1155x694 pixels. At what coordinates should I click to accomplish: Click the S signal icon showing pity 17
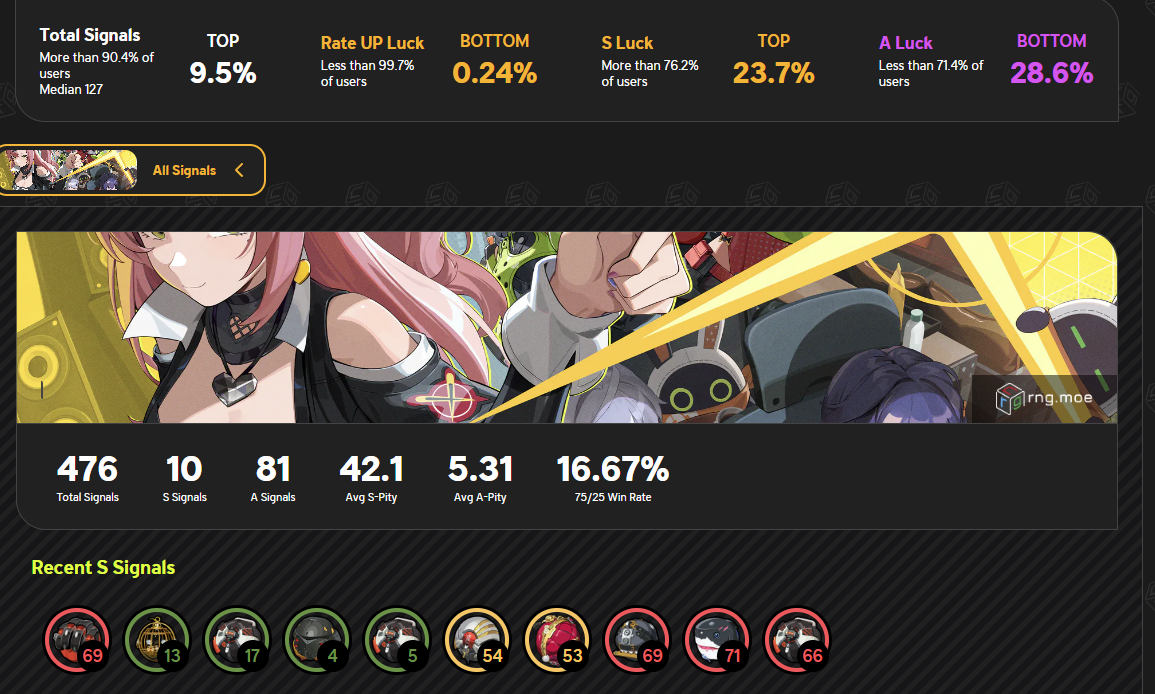click(237, 640)
